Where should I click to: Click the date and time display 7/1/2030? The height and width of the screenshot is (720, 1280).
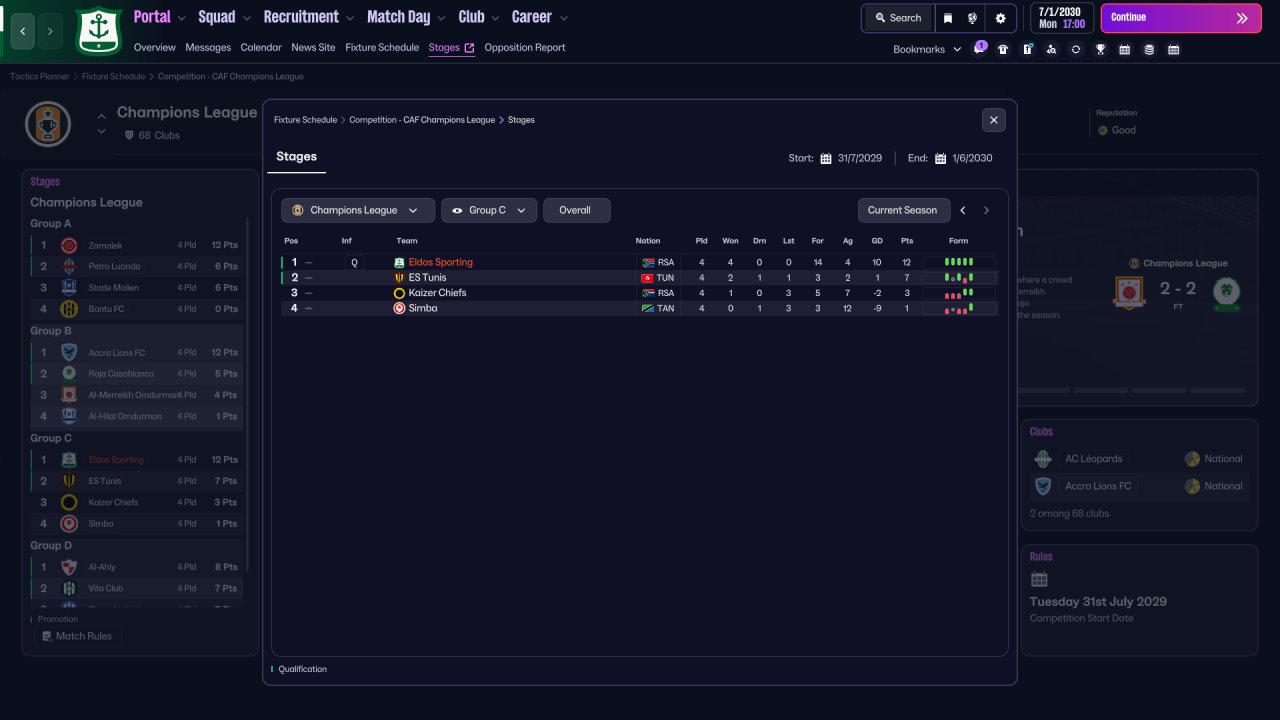pos(1060,18)
